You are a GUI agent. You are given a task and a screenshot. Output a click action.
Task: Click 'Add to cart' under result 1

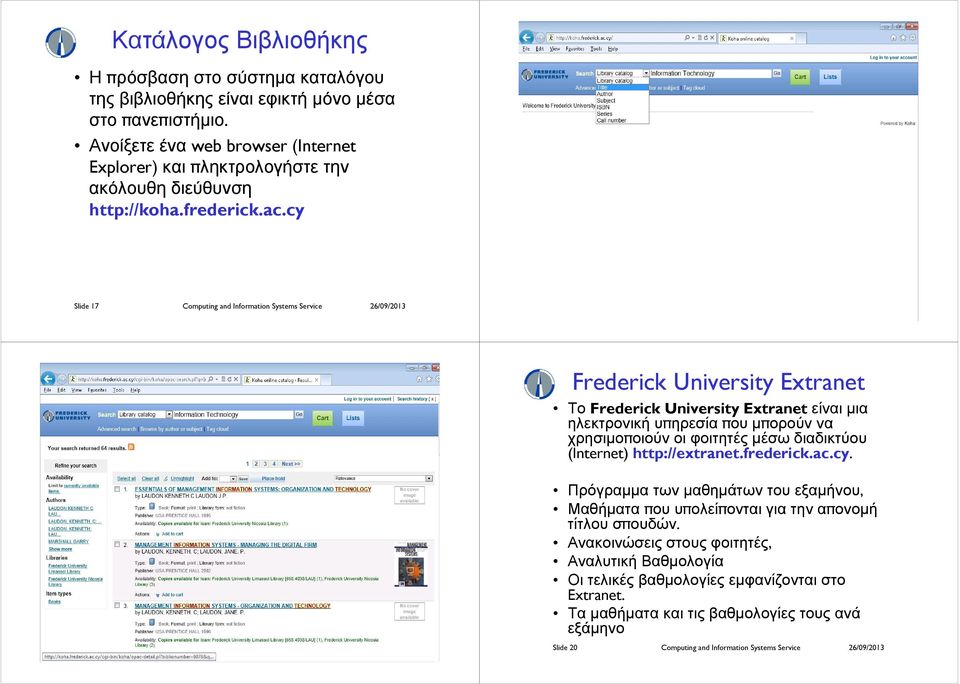[x=172, y=534]
